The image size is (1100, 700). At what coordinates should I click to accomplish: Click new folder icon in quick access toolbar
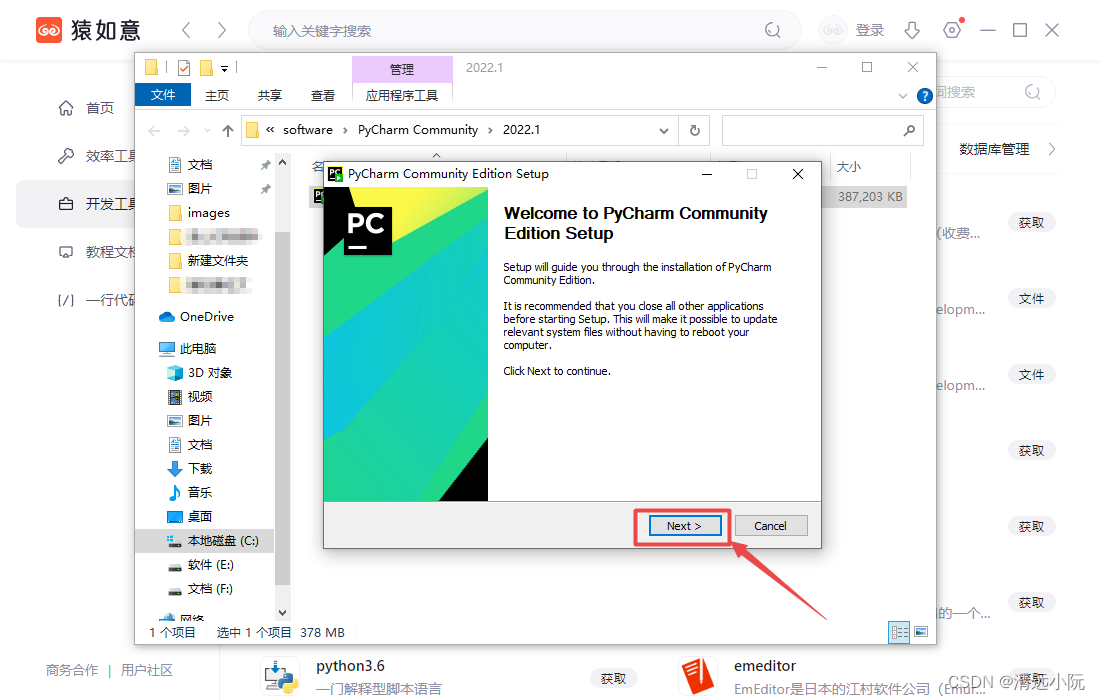point(206,67)
